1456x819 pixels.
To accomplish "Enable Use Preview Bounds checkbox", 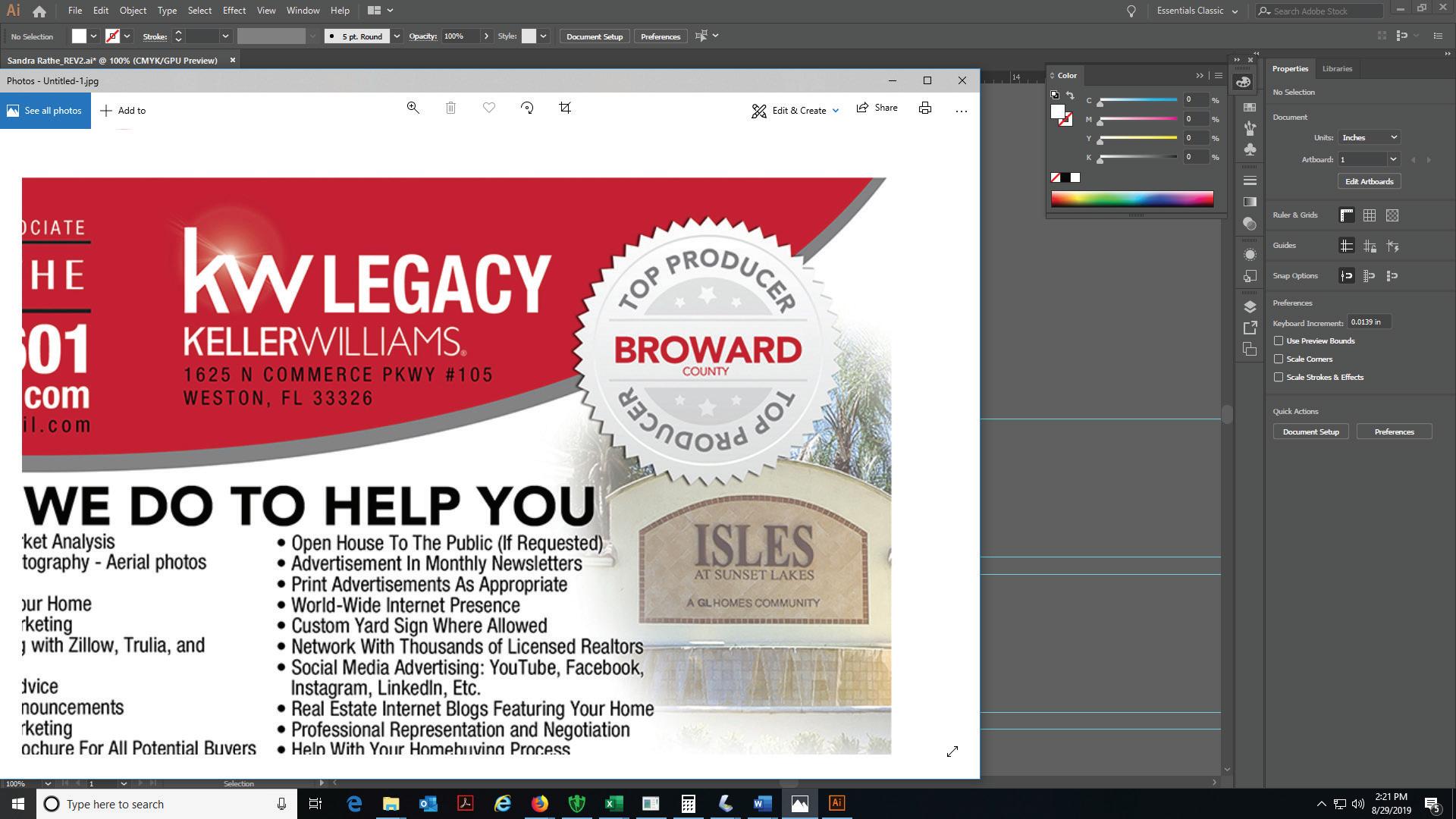I will point(1279,340).
